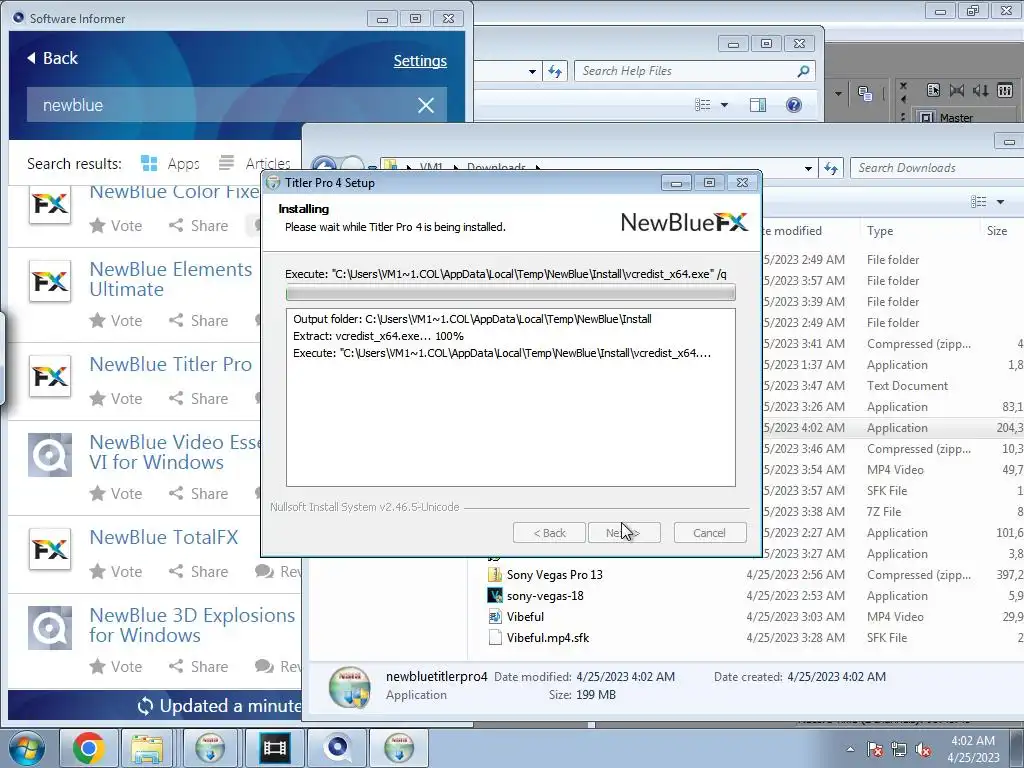The height and width of the screenshot is (768, 1024).
Task: Open the taskbar clock showing 4:02 AM
Action: (973, 749)
